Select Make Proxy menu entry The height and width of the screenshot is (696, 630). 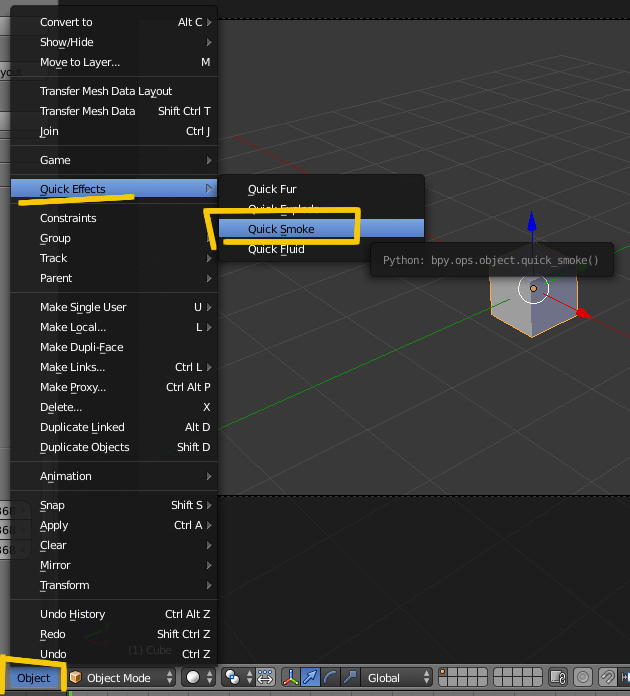[114, 387]
